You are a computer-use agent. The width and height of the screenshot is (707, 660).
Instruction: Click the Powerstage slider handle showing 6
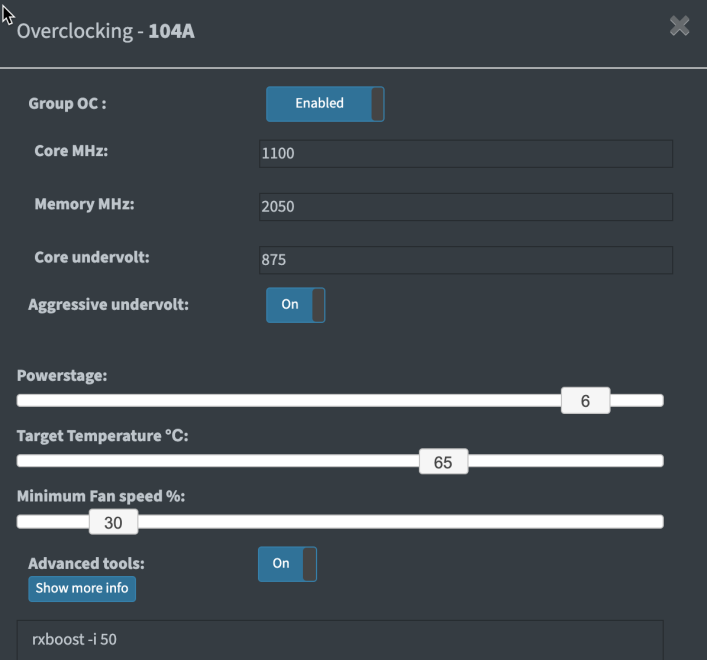pyautogui.click(x=585, y=401)
